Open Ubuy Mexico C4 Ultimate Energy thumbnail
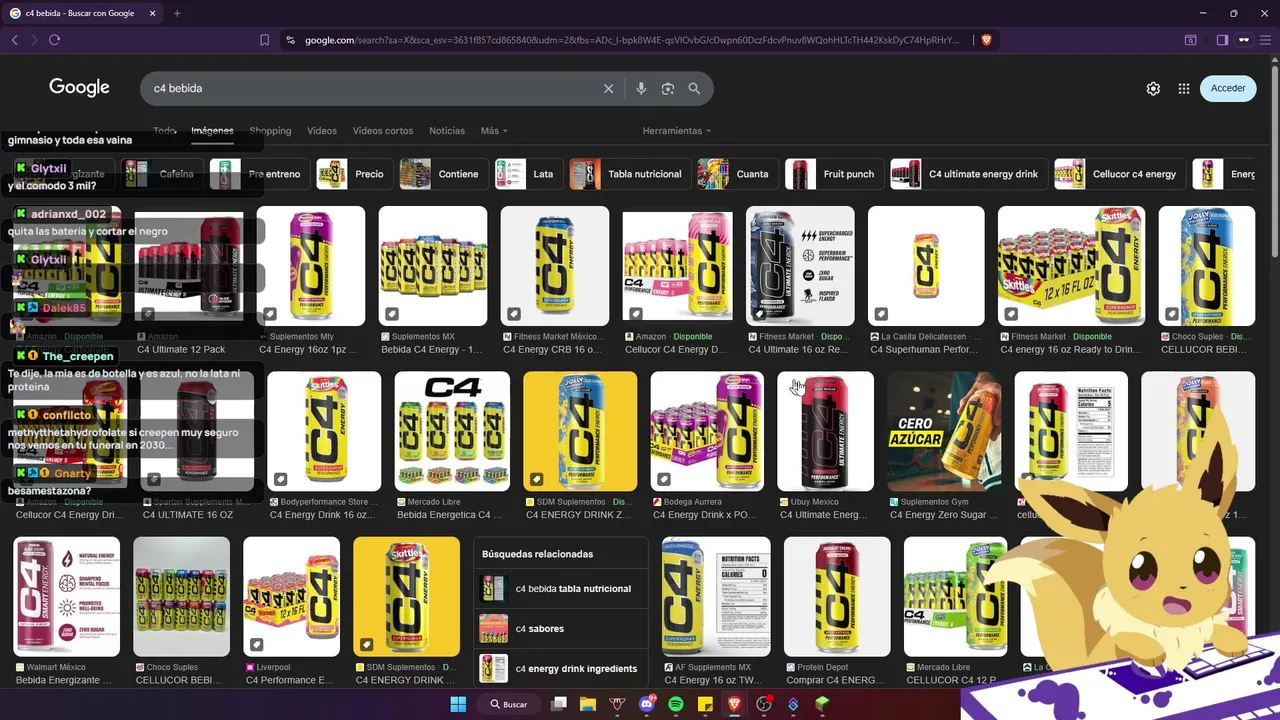Screen dimensions: 1280x720 pos(825,432)
